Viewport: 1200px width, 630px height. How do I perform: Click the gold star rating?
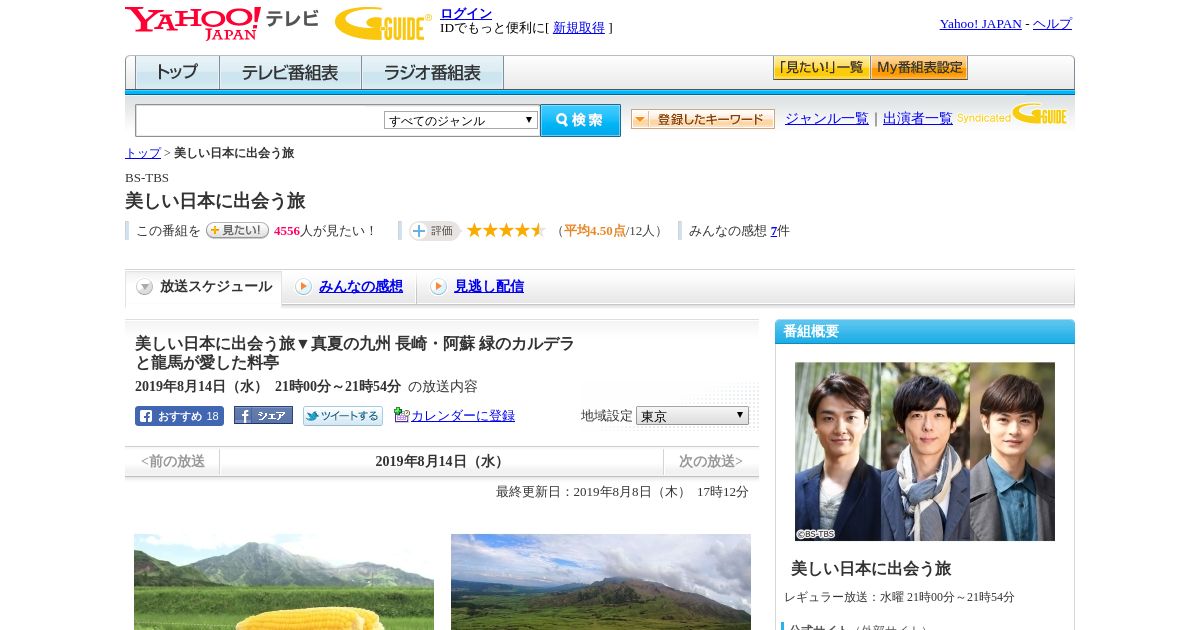click(x=506, y=230)
